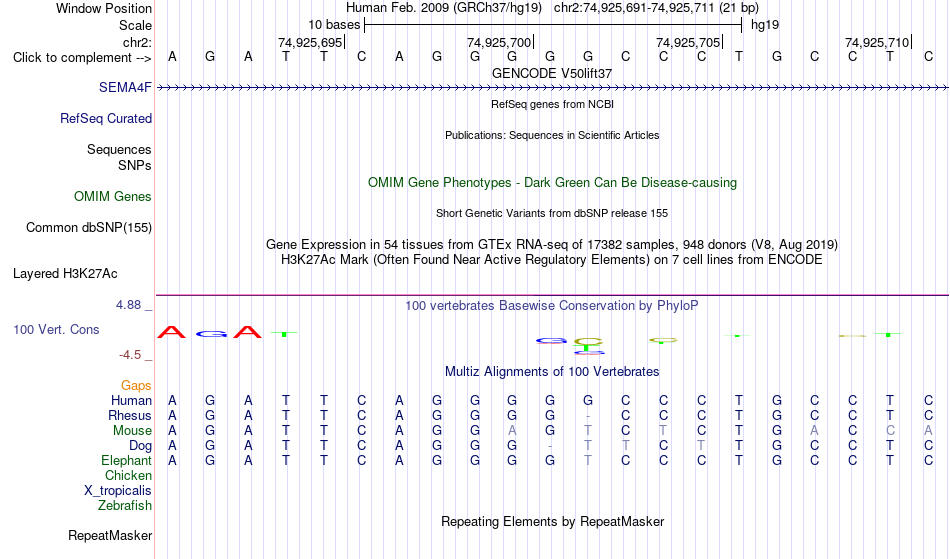Click the blue G conservation logo letter
Image resolution: width=950 pixels, height=559 pixels.
coord(211,334)
